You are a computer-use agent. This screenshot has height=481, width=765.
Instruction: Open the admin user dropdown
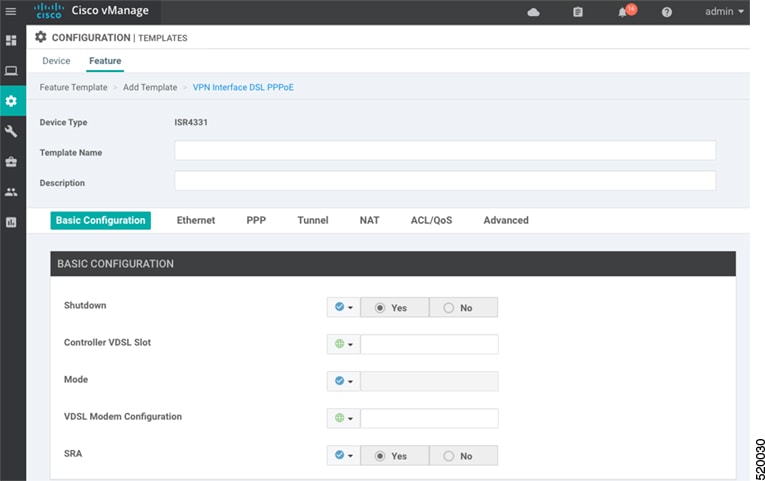[724, 11]
